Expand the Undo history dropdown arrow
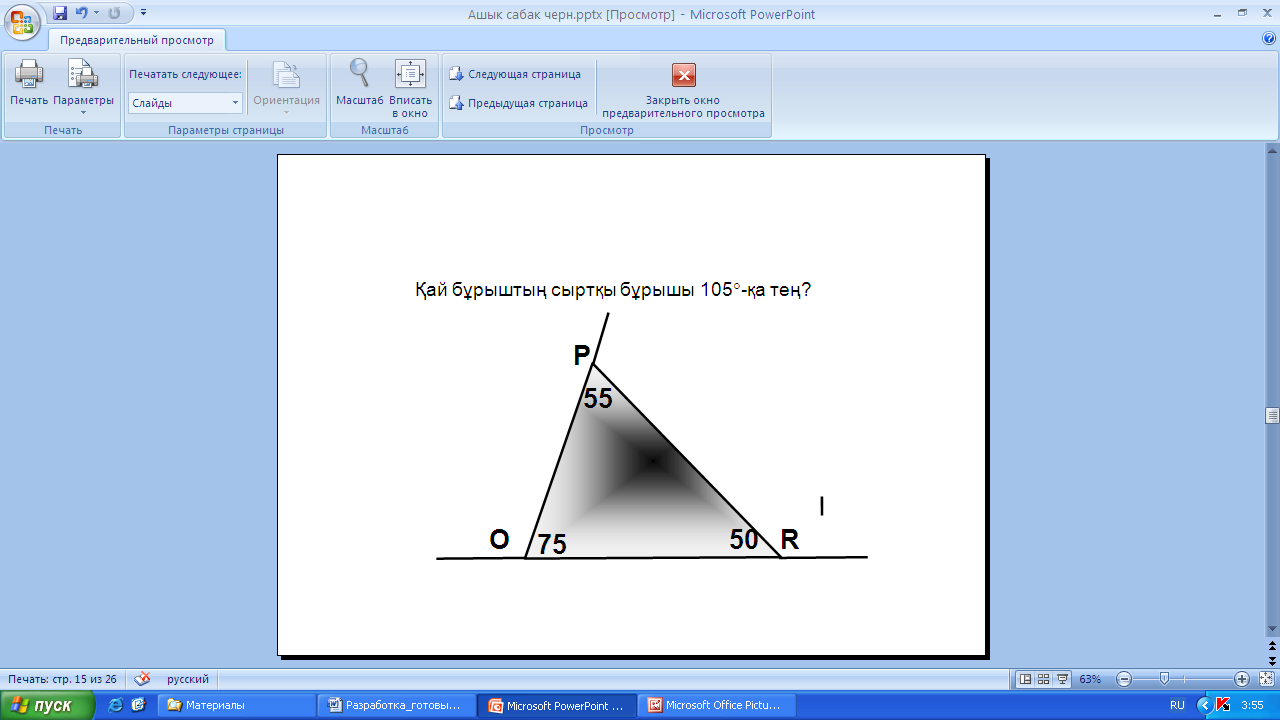The height and width of the screenshot is (720, 1280). tap(96, 13)
